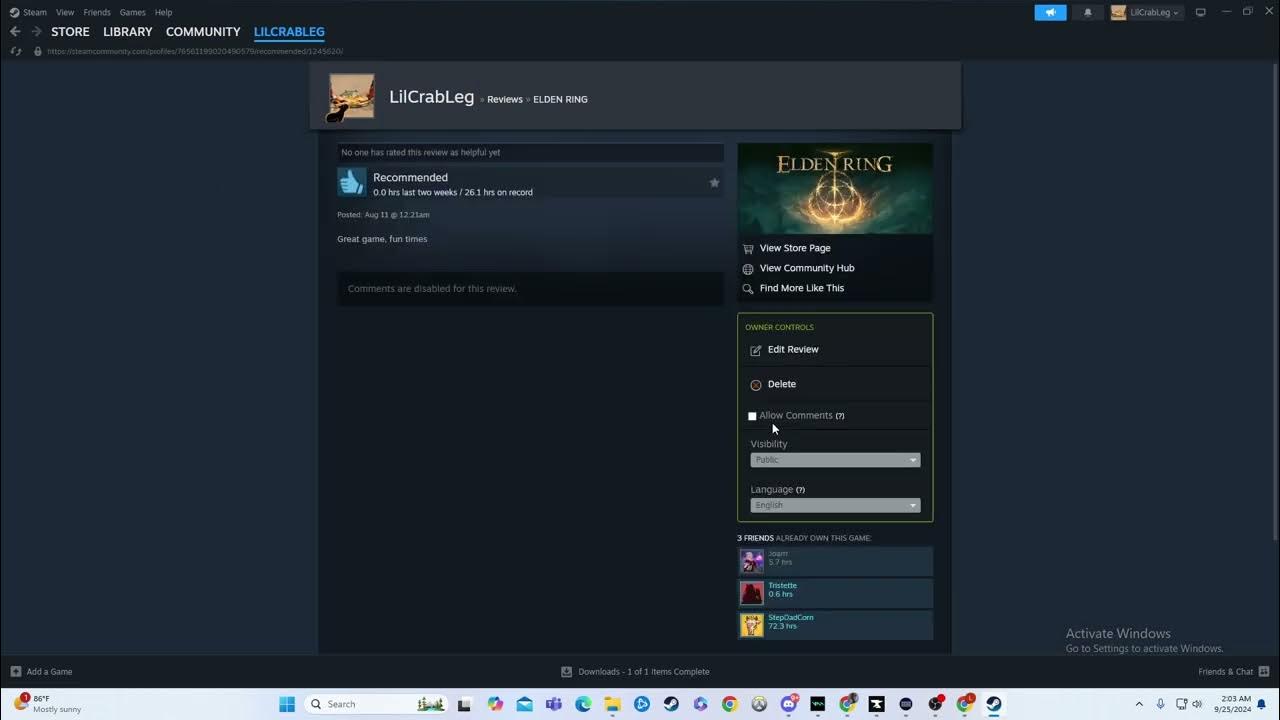Click the star icon on the review
The image size is (1280, 720).
tap(714, 183)
